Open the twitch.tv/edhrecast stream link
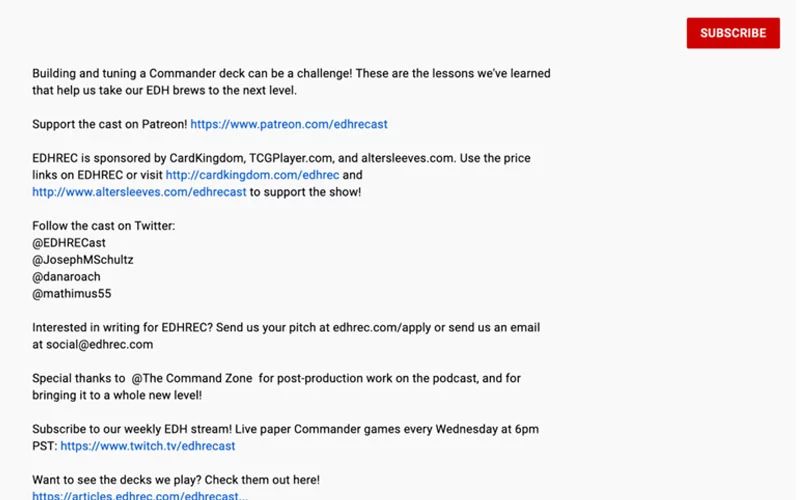The image size is (800, 500). click(x=147, y=446)
